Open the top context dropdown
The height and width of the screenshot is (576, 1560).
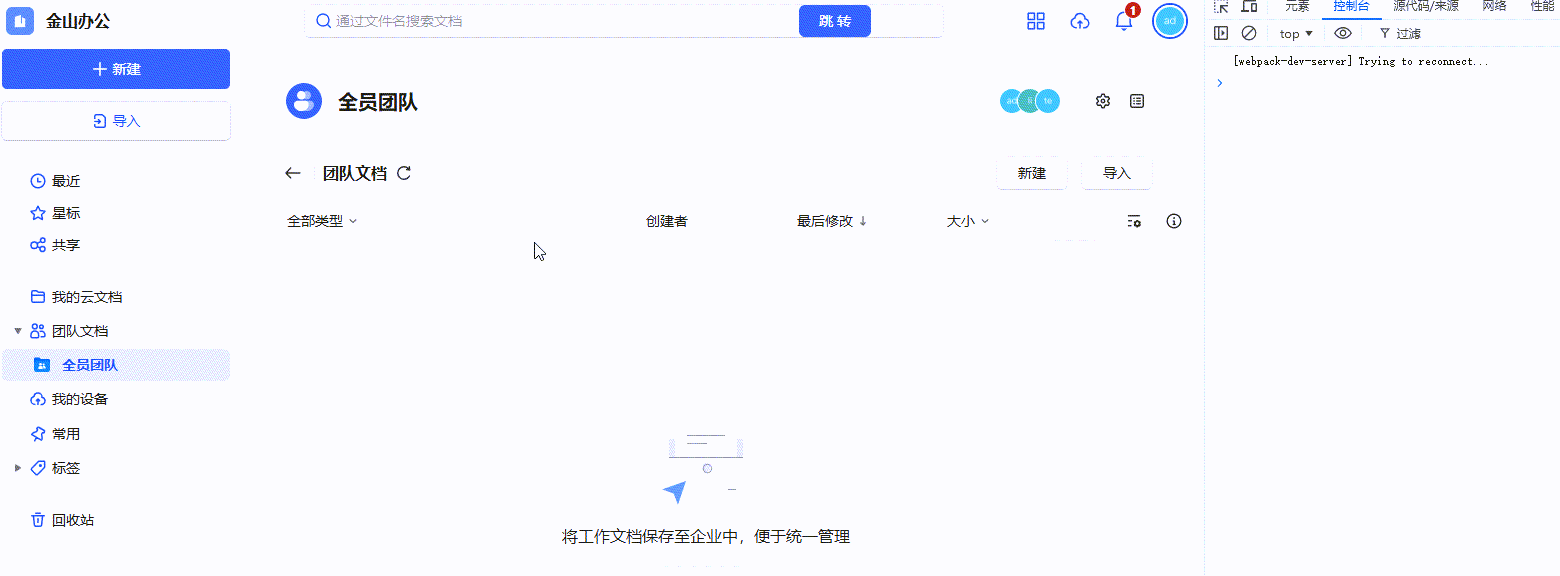[x=1296, y=34]
